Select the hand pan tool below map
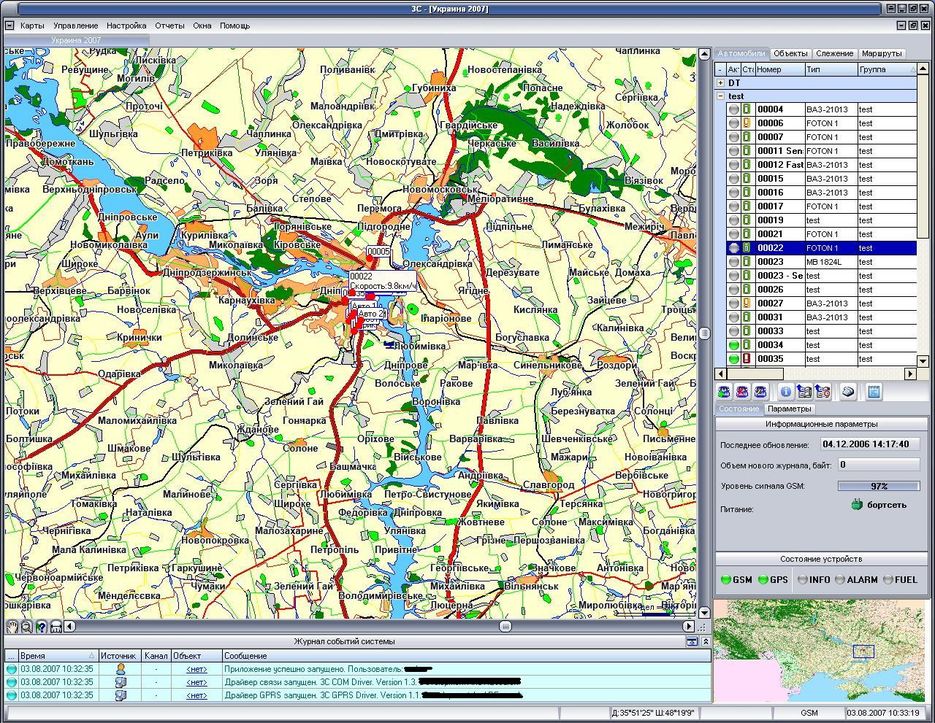Viewport: 935px width, 723px height. tap(11, 626)
